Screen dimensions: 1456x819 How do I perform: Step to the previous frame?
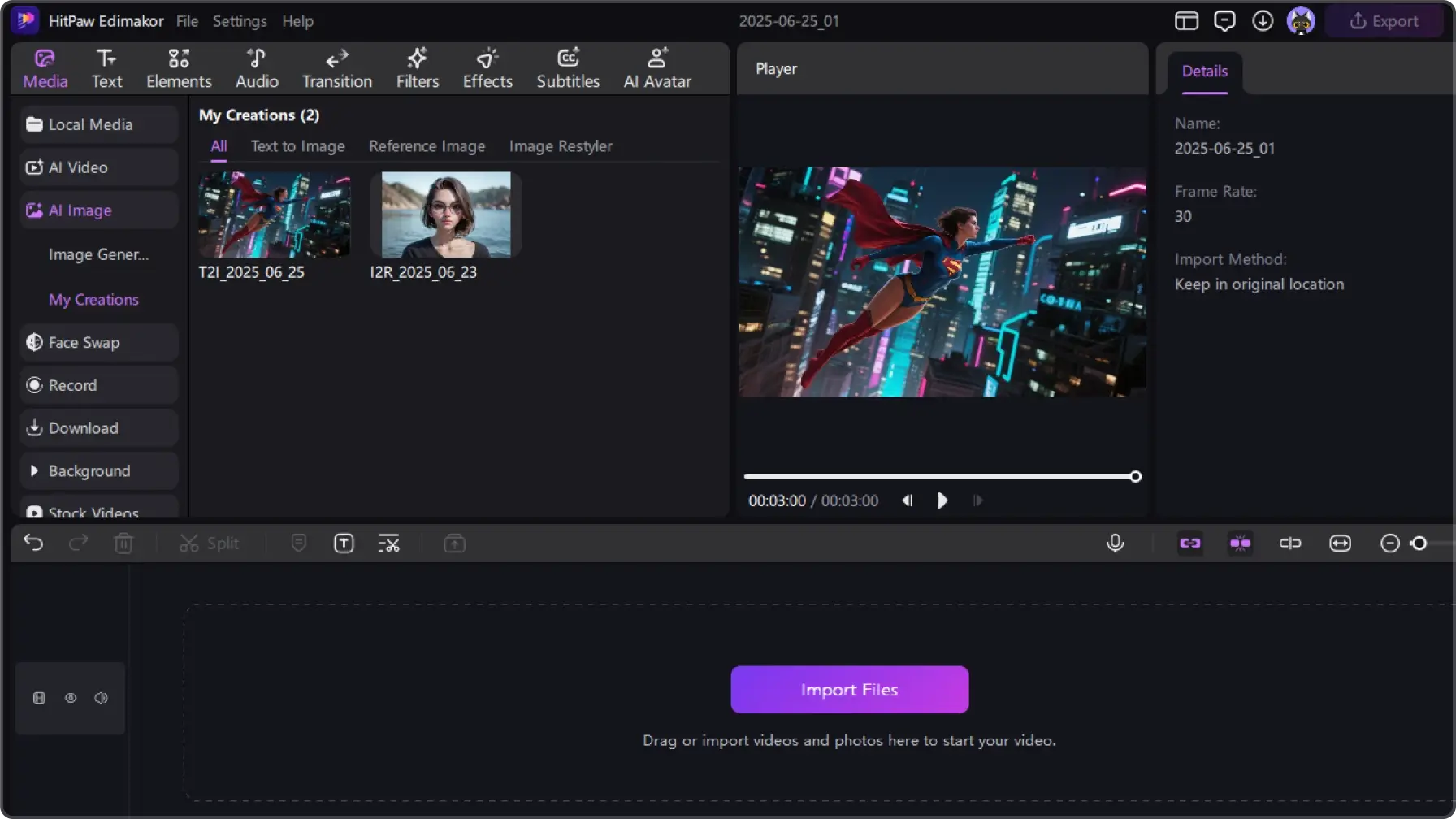908,500
